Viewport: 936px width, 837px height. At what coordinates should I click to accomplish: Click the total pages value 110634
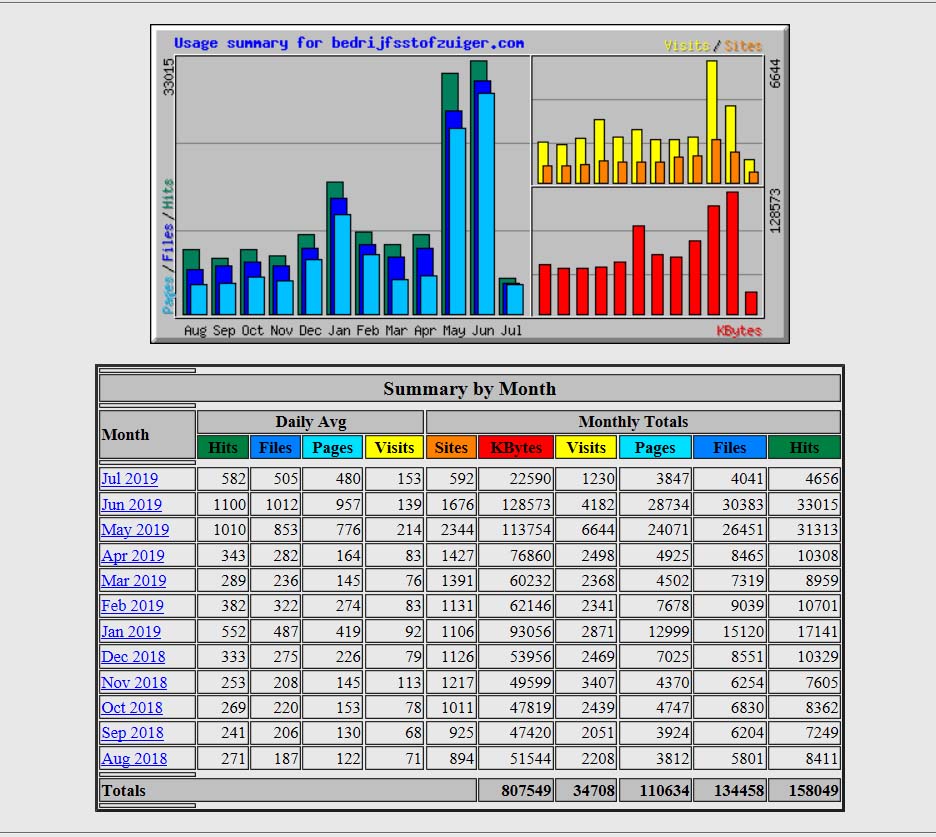click(664, 790)
